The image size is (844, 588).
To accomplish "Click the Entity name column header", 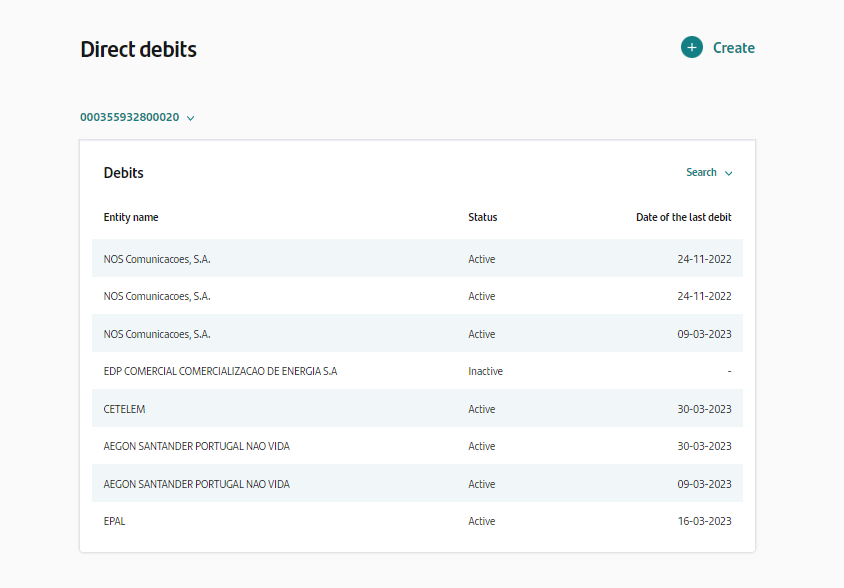I will (131, 217).
